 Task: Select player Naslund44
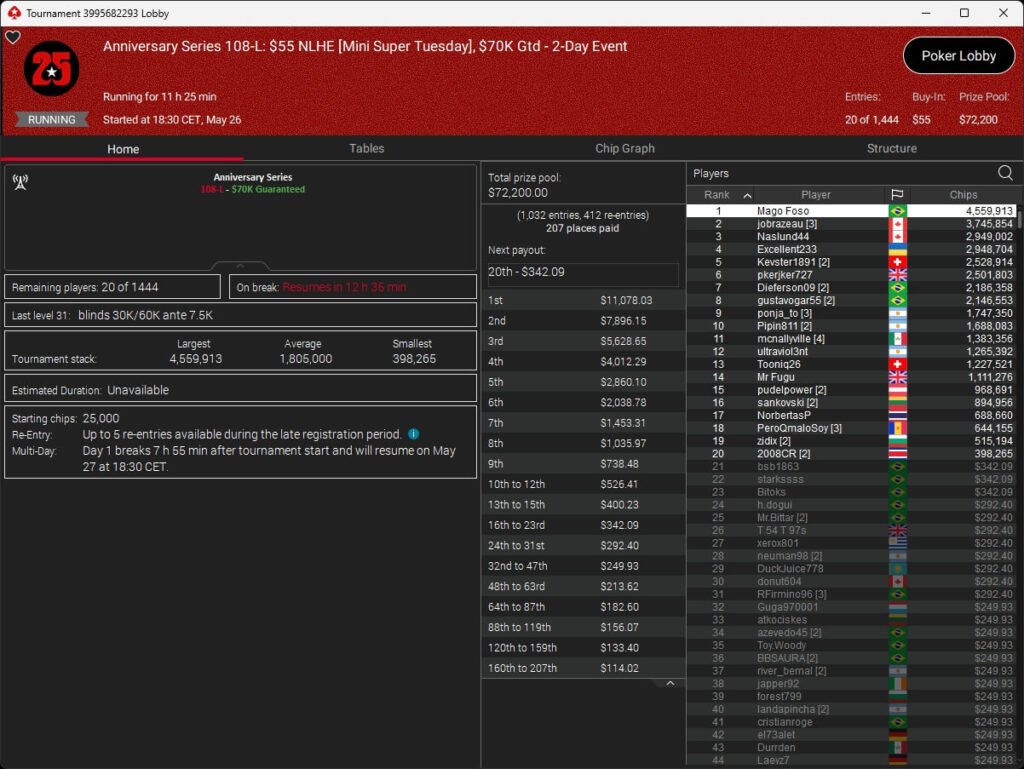coord(852,236)
